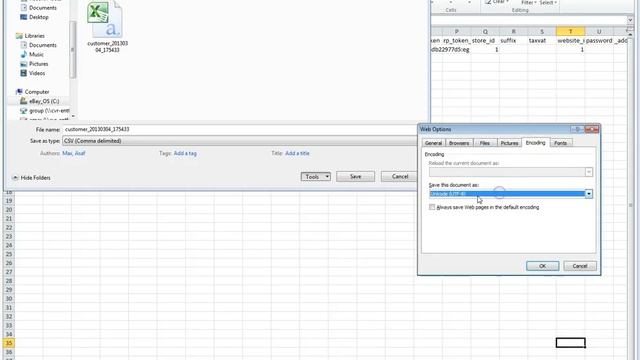The height and width of the screenshot is (360, 640).
Task: Click the suffix header cell
Action: pos(513,40)
